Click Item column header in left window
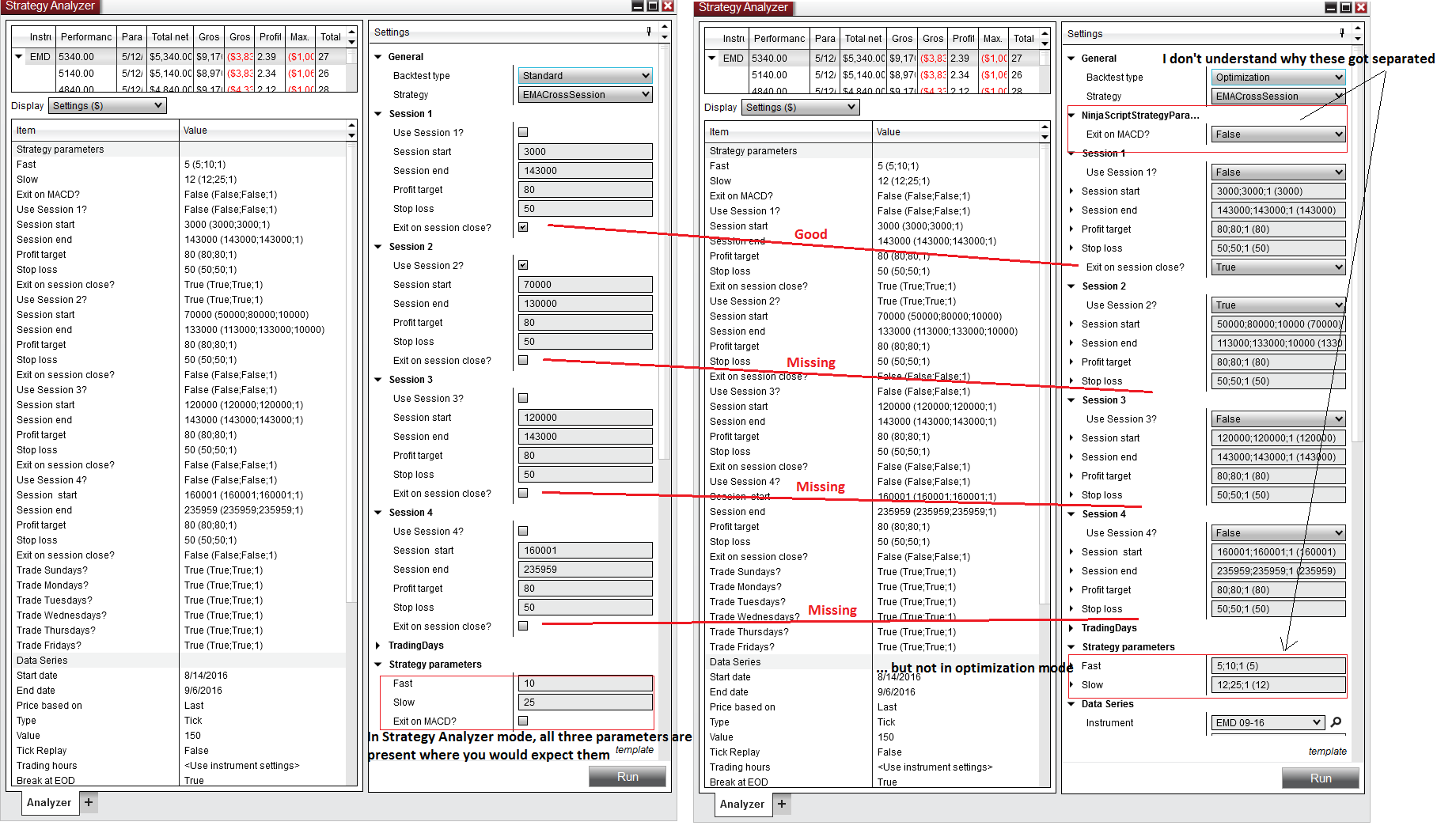The width and height of the screenshot is (1456, 837). [95, 131]
